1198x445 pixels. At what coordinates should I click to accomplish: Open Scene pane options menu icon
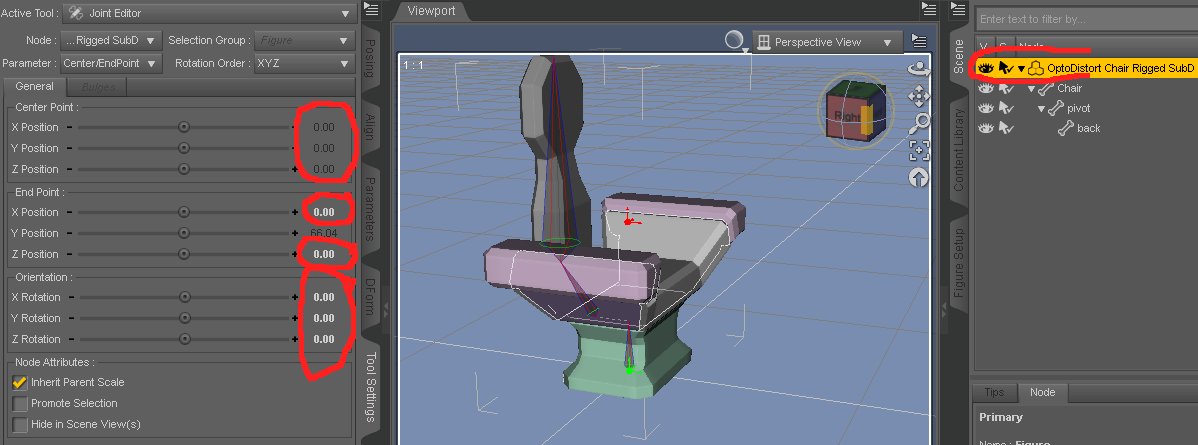pos(957,9)
